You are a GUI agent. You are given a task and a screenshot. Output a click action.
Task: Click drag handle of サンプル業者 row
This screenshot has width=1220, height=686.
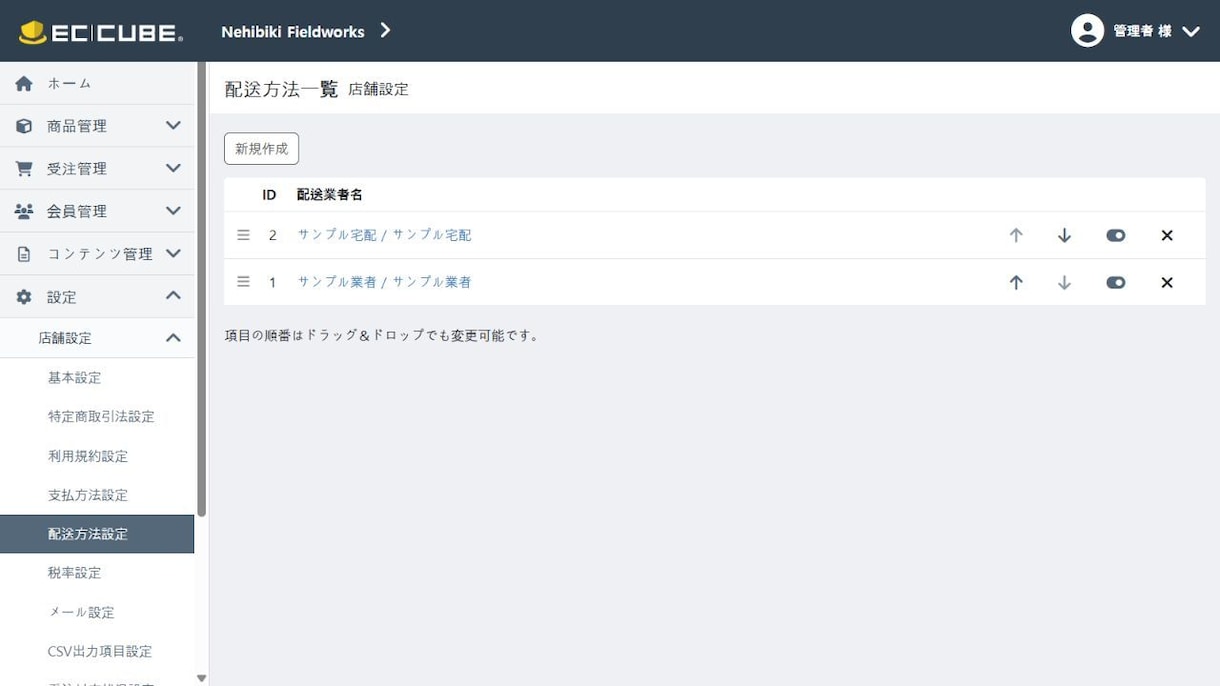point(243,282)
